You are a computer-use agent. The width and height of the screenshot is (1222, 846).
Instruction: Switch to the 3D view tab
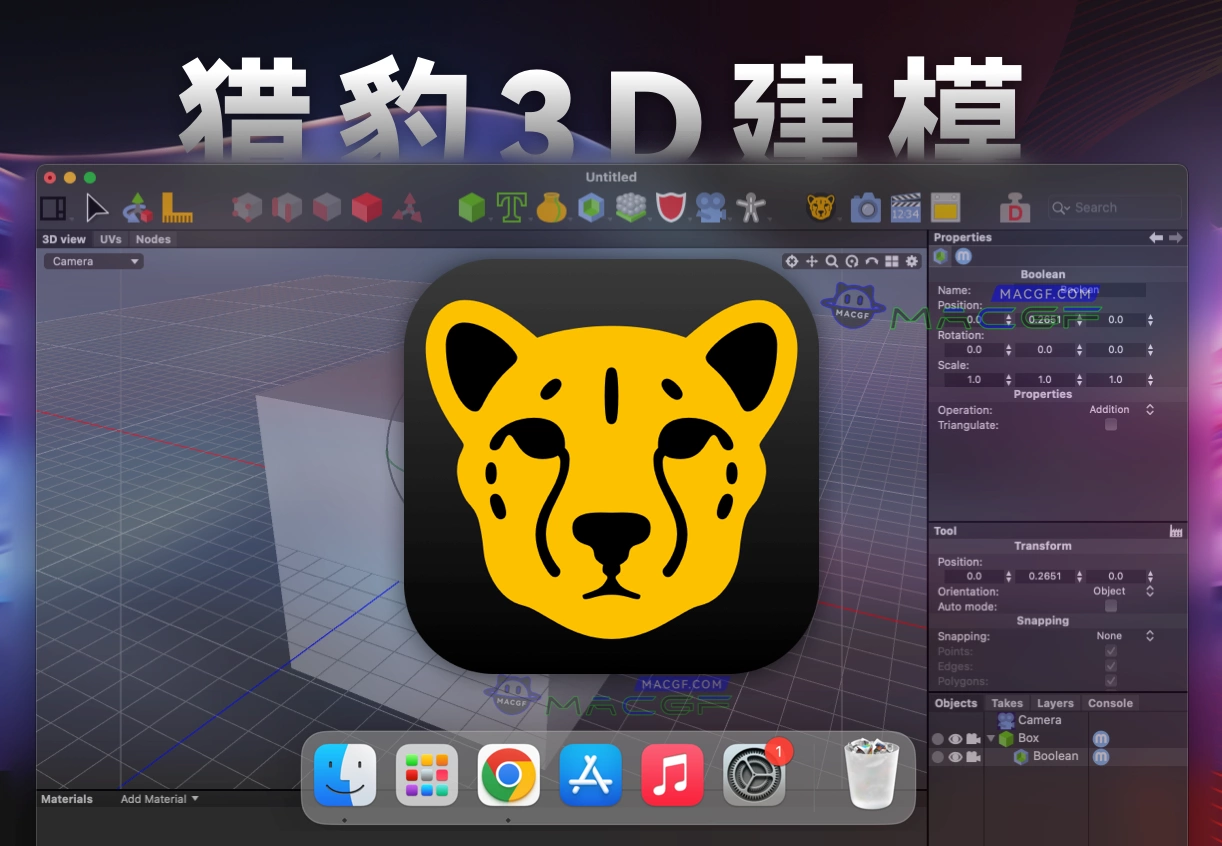[x=64, y=239]
